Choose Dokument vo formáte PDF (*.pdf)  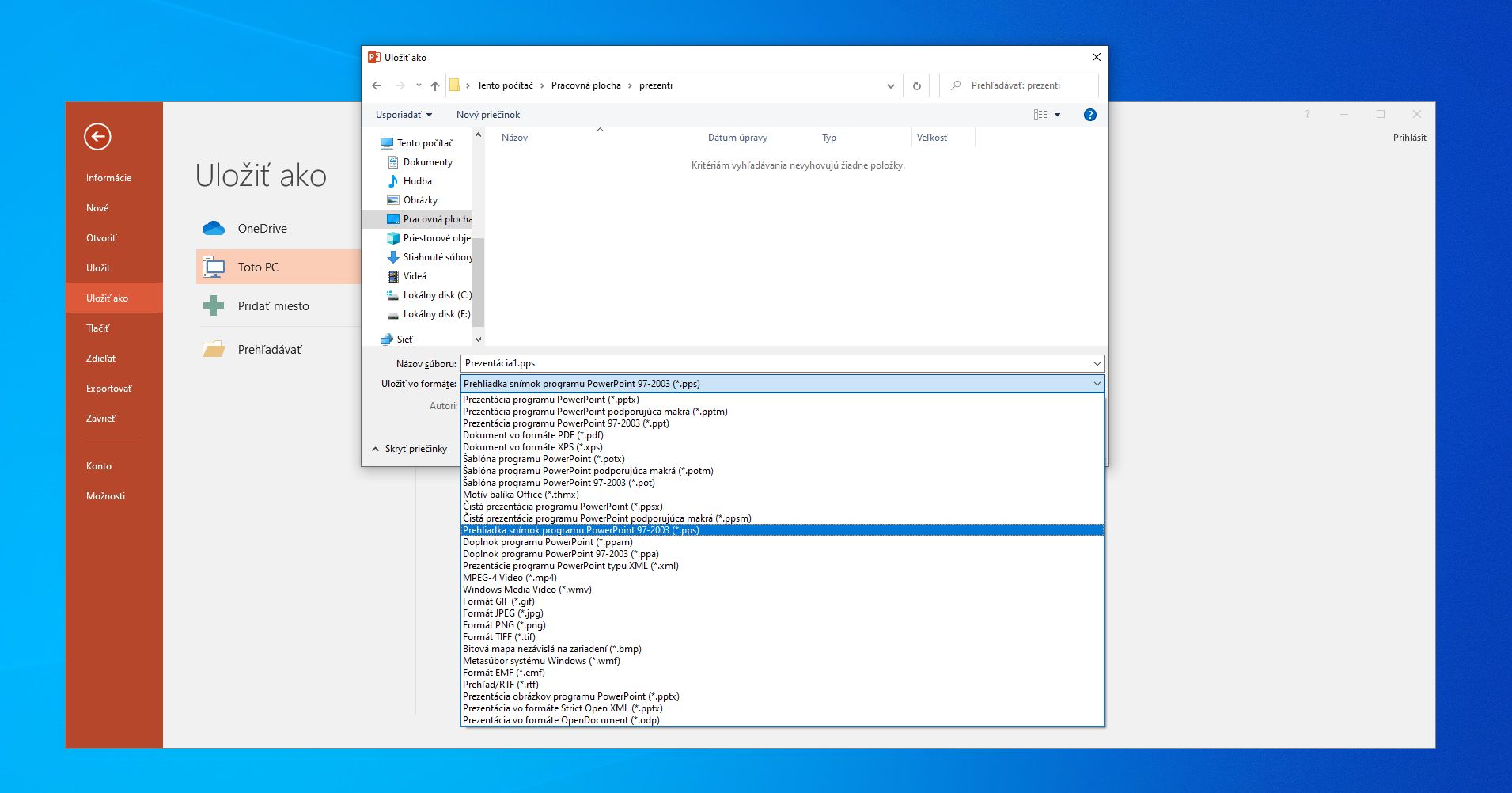pos(782,435)
